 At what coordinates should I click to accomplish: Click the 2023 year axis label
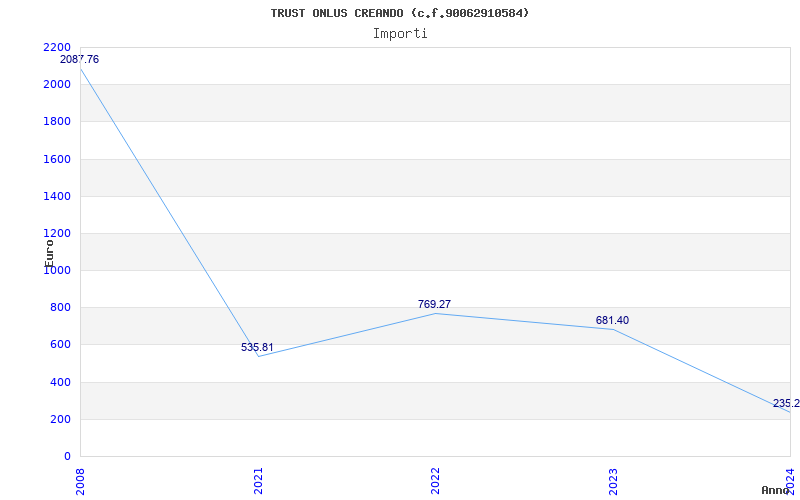tap(613, 481)
